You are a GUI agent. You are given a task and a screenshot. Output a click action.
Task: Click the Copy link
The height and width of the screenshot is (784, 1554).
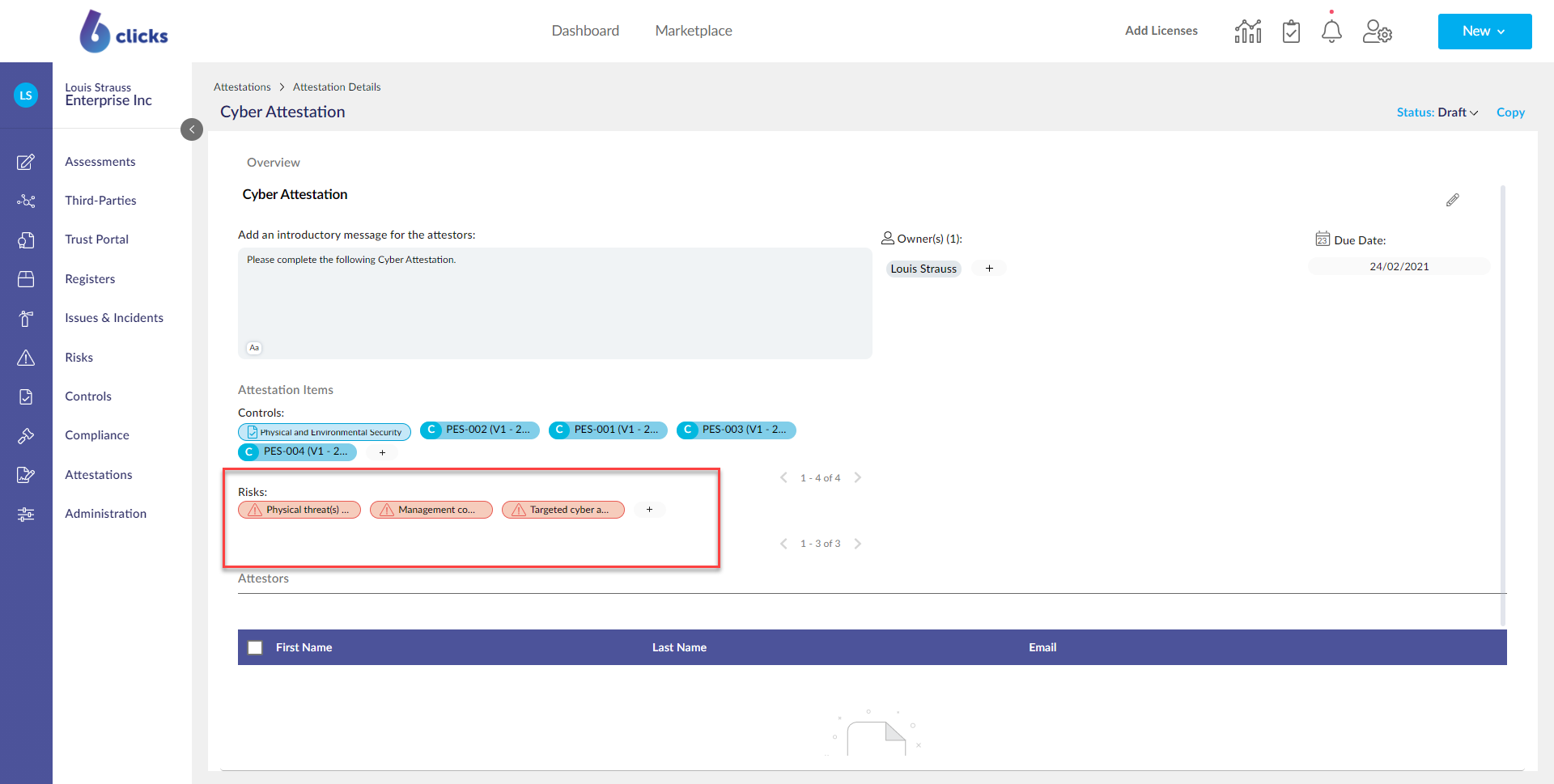coord(1510,112)
